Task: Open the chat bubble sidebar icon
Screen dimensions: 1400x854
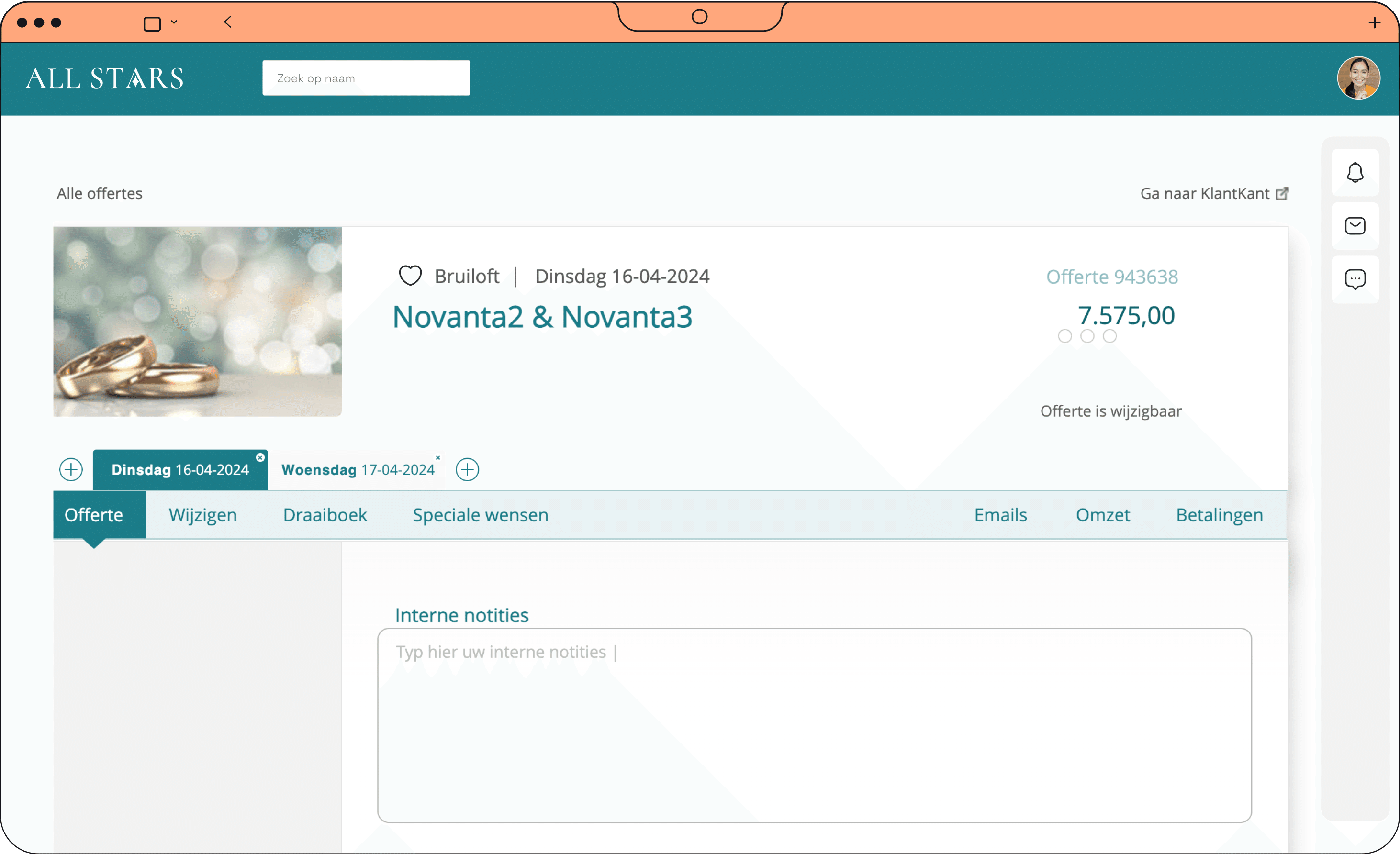Action: pyautogui.click(x=1355, y=279)
